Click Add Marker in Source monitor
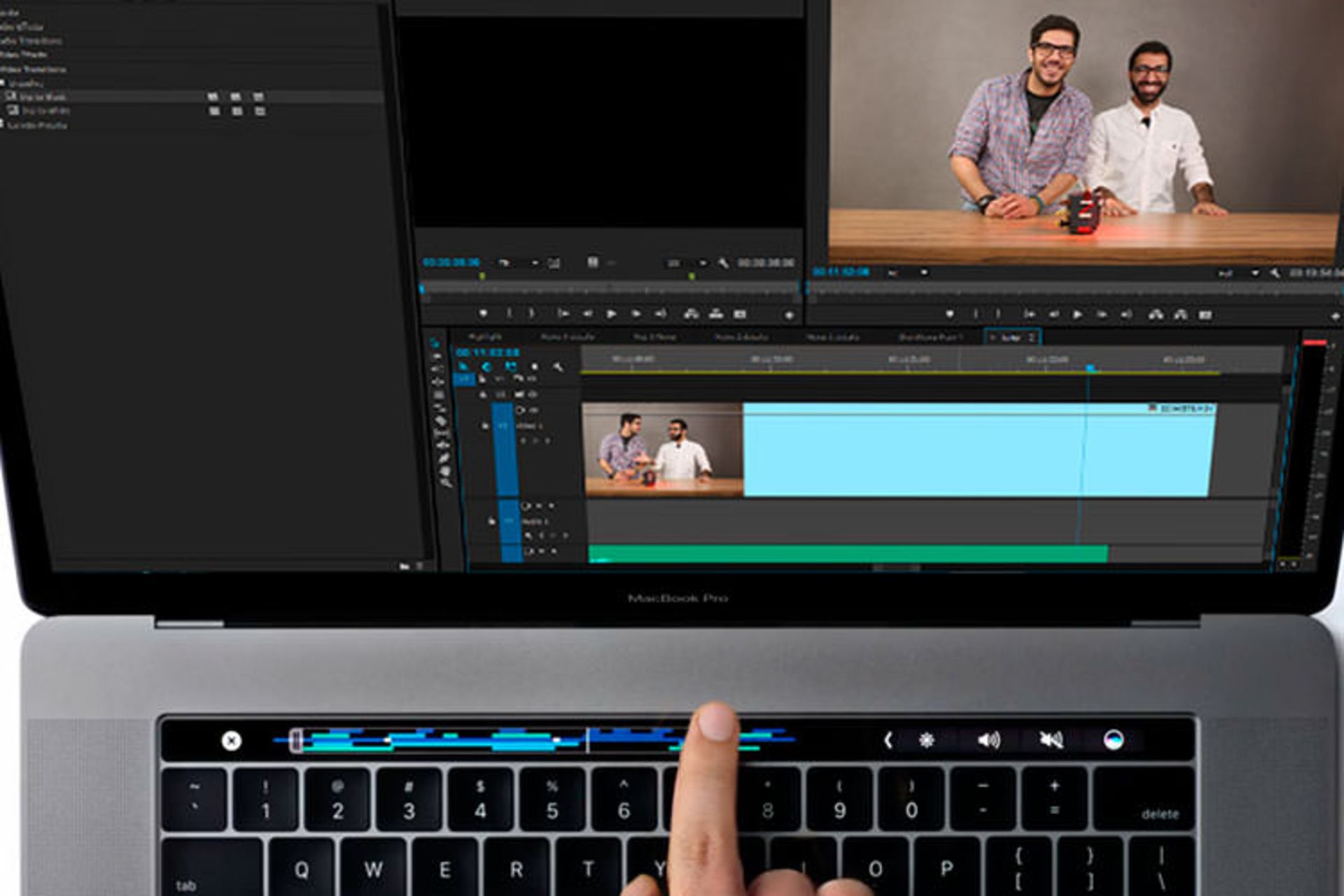Image resolution: width=1344 pixels, height=896 pixels. 482,314
